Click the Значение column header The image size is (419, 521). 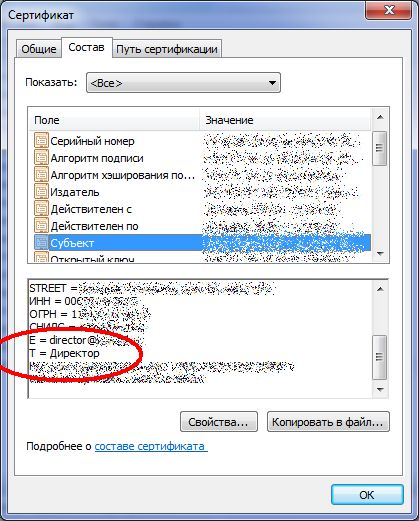[x=285, y=120]
